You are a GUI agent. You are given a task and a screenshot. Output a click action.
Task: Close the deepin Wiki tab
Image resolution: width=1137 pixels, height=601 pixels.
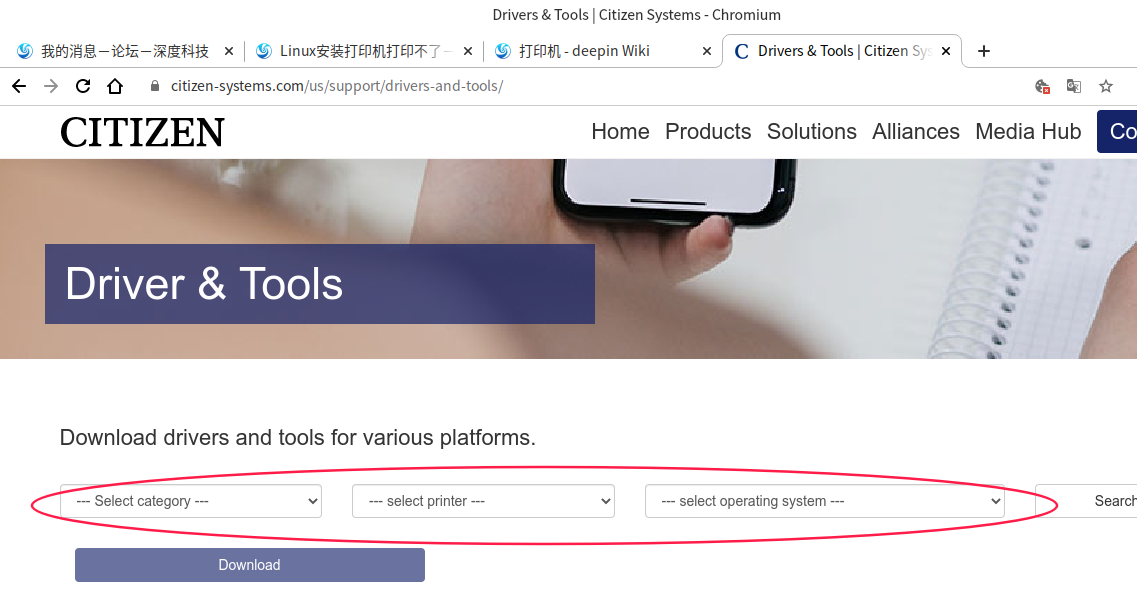(707, 51)
